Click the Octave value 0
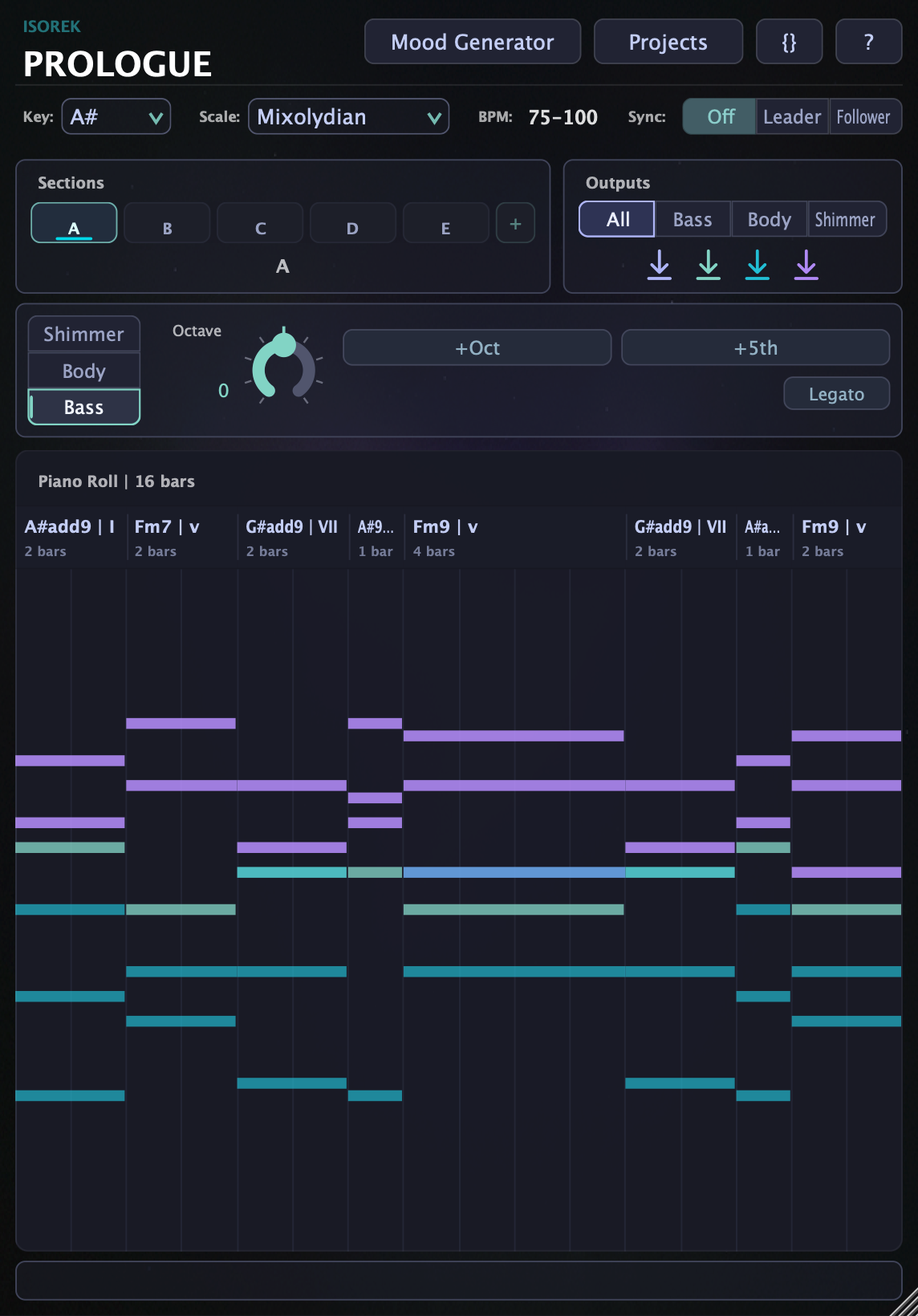This screenshot has width=918, height=1316. coord(224,391)
